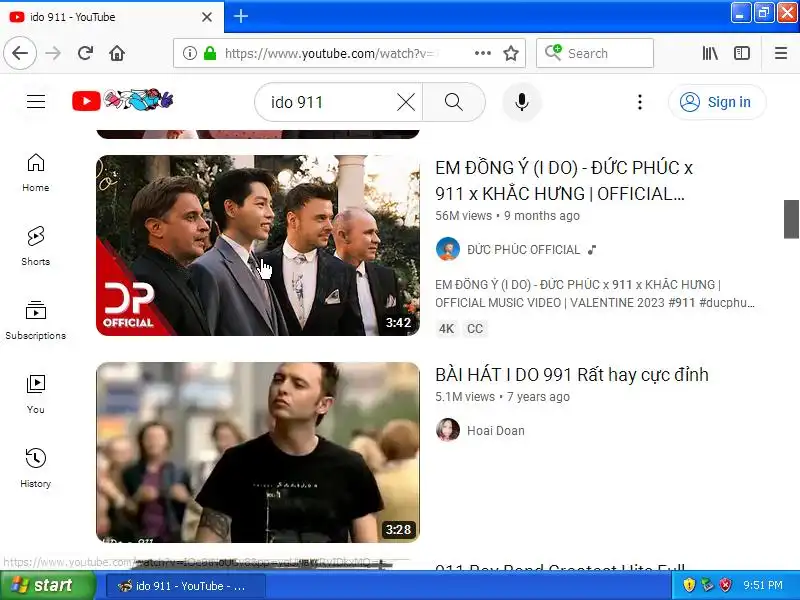Click the Sign in button
The width and height of the screenshot is (800, 600).
click(717, 102)
